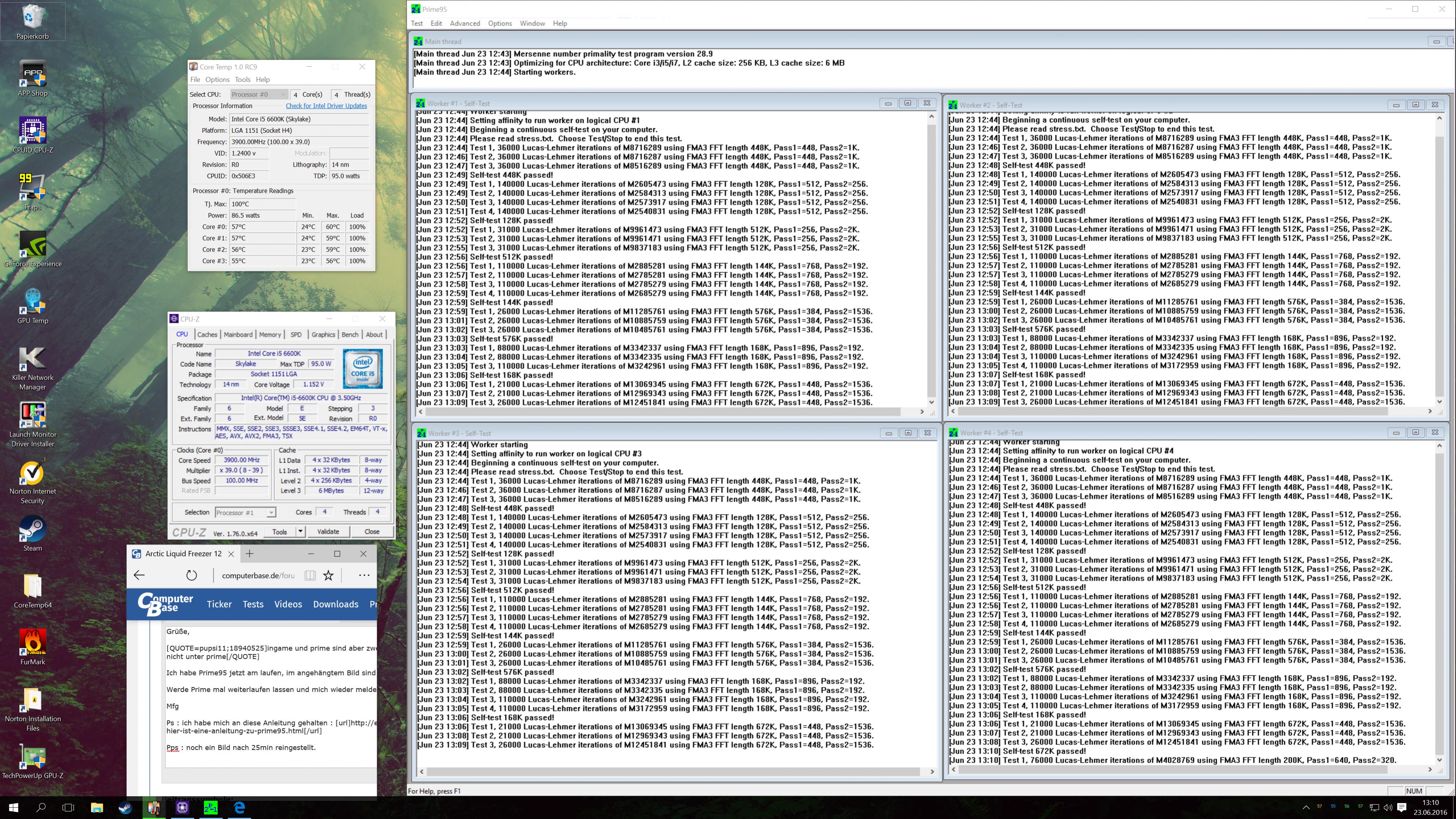The height and width of the screenshot is (819, 1456).
Task: Expand the CPU-Z Tools dropdown arrow
Action: [301, 531]
